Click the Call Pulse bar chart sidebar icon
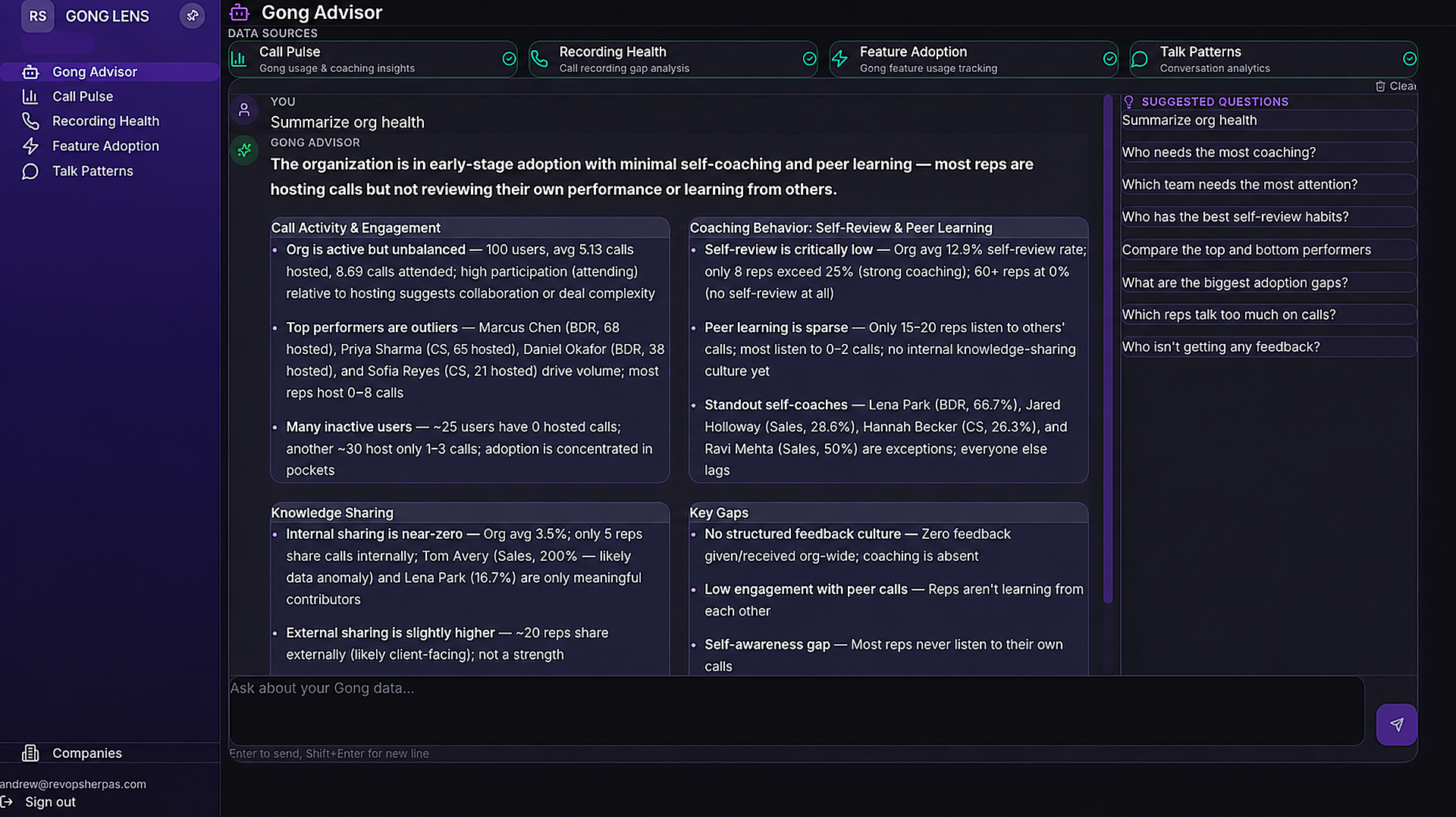Viewport: 1456px width, 817px height. tap(30, 96)
